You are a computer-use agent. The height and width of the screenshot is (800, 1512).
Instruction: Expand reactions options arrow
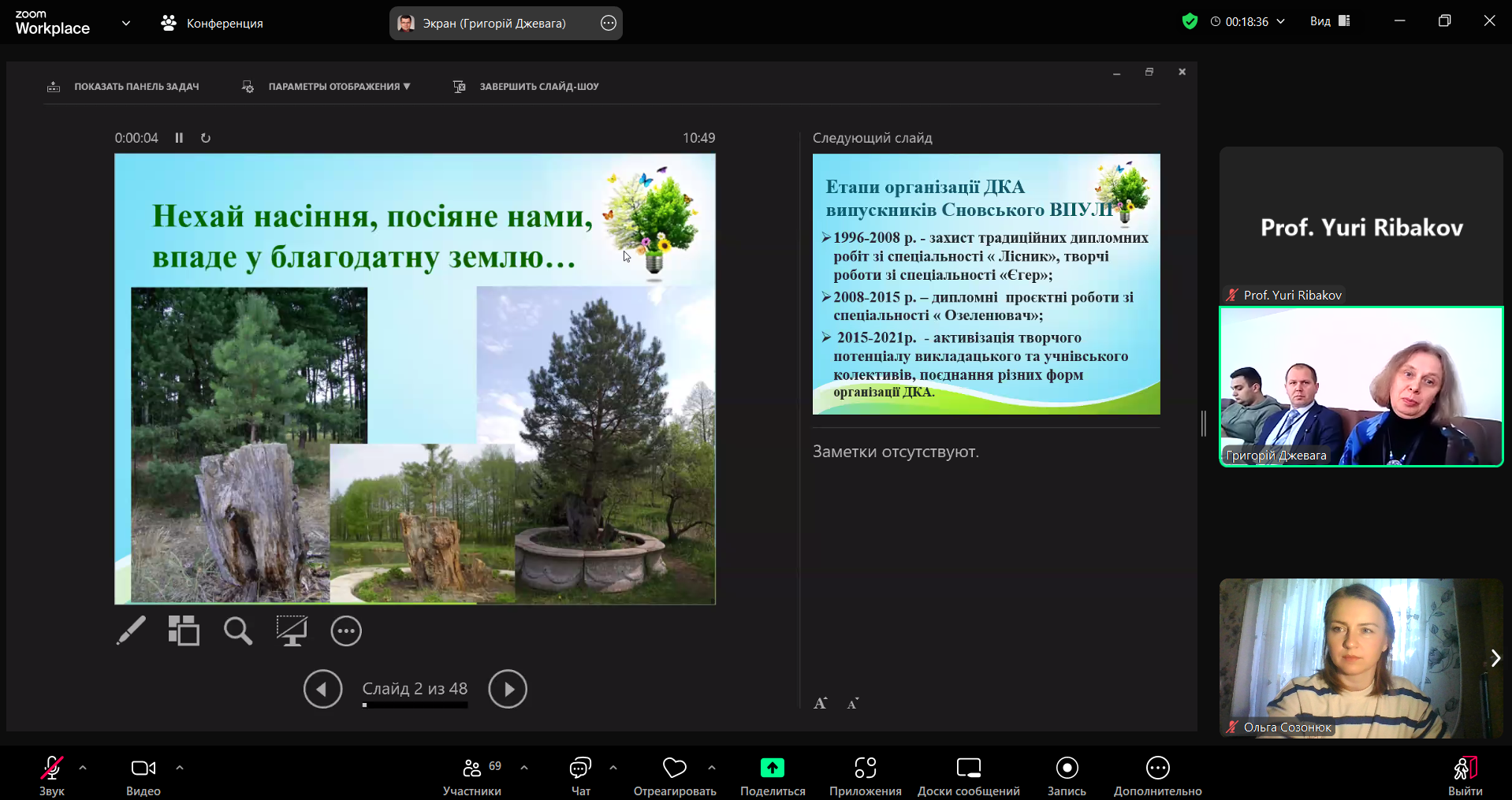712,768
